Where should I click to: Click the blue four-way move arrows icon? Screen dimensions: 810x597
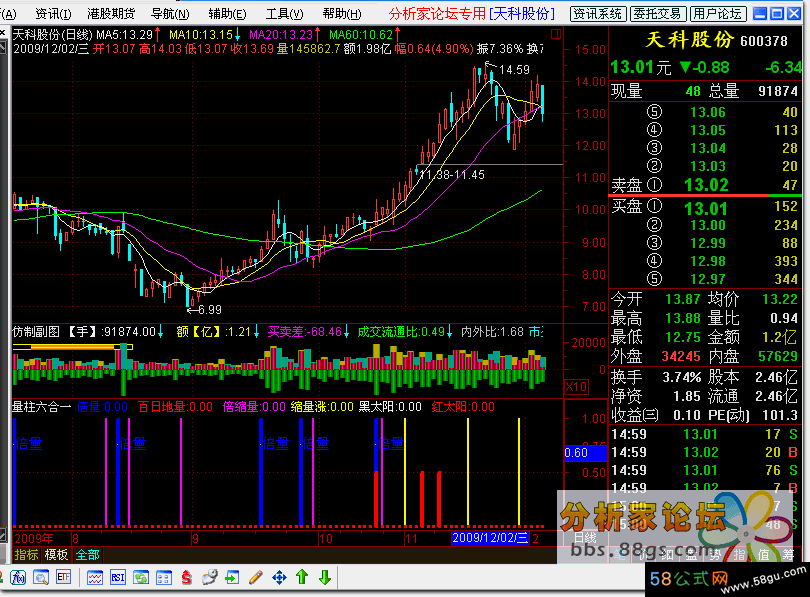point(279,577)
